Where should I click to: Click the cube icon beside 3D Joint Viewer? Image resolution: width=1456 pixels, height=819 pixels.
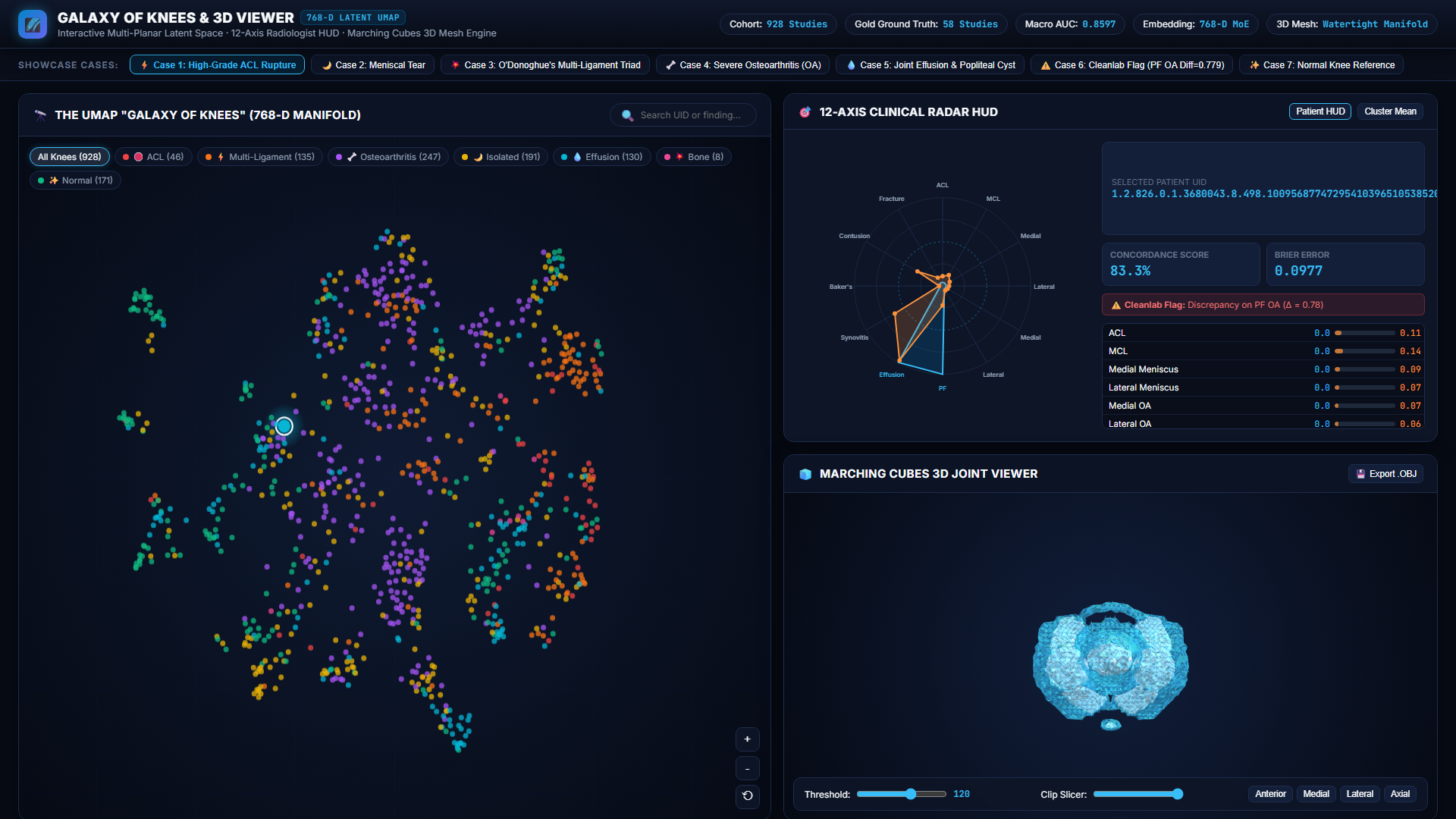(x=805, y=474)
